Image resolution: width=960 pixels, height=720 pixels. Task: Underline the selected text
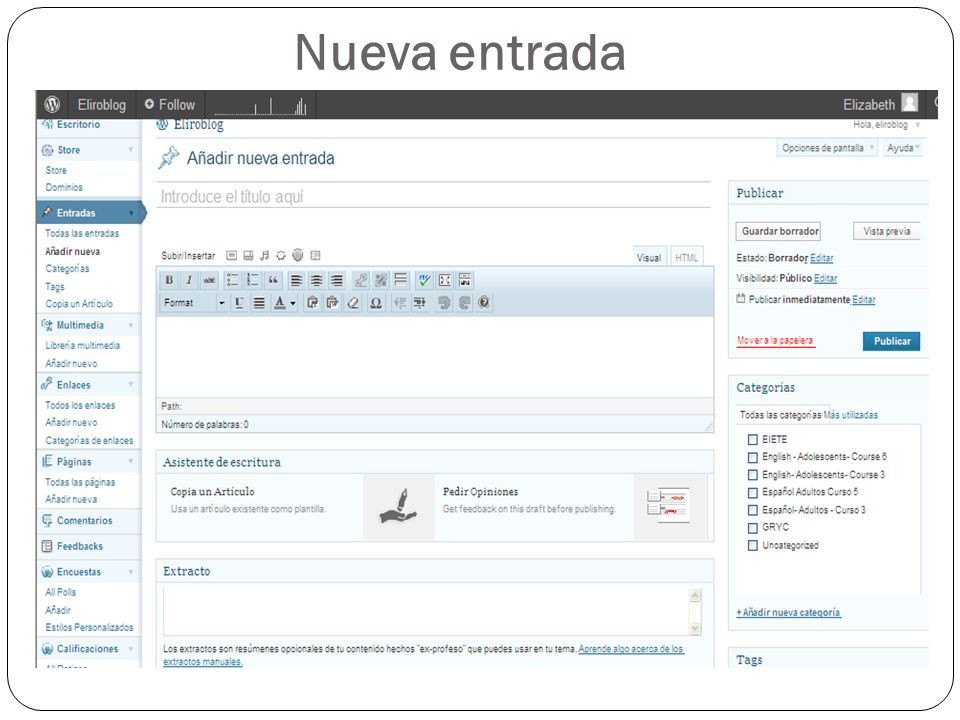239,302
